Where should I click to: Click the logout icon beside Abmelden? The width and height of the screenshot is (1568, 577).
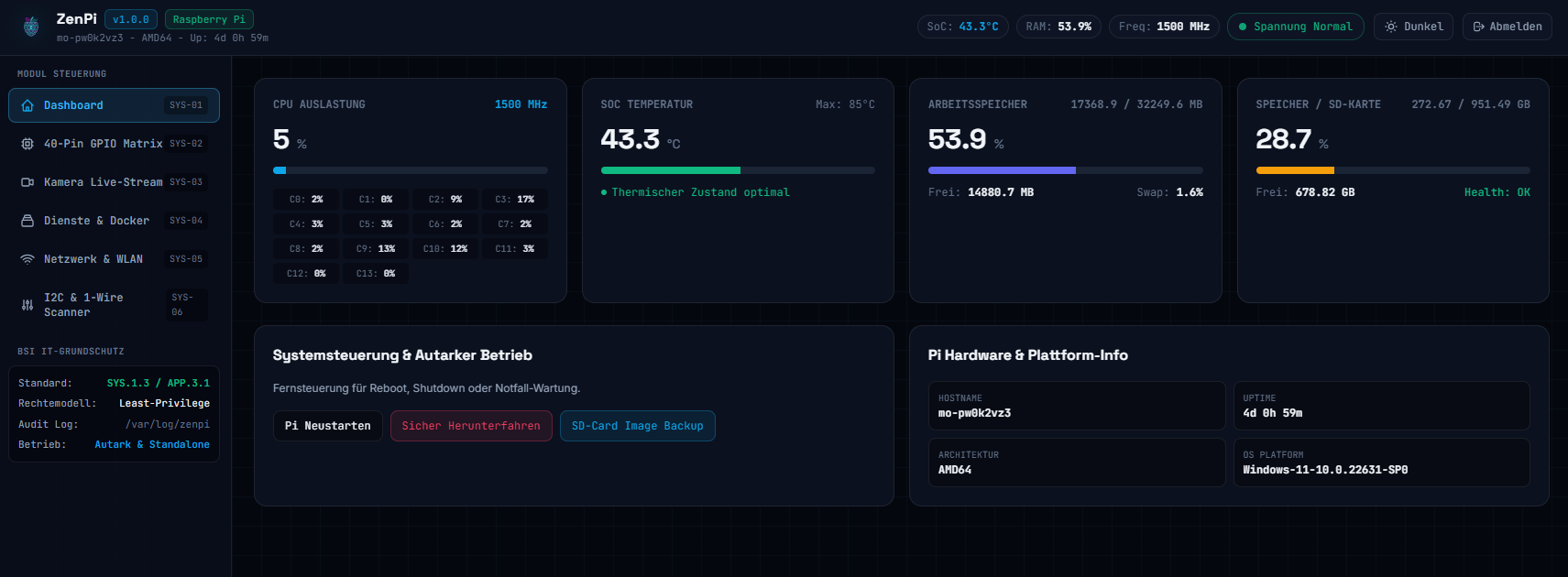(1478, 27)
